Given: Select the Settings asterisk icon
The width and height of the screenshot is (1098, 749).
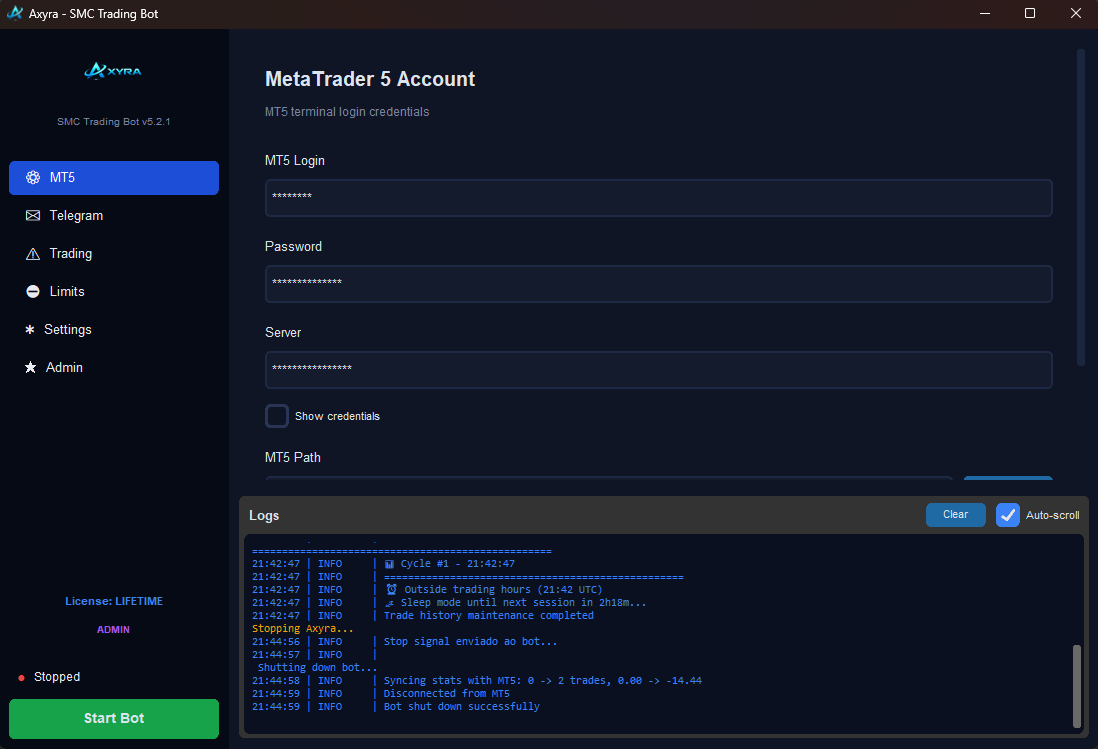Looking at the screenshot, I should 31,329.
